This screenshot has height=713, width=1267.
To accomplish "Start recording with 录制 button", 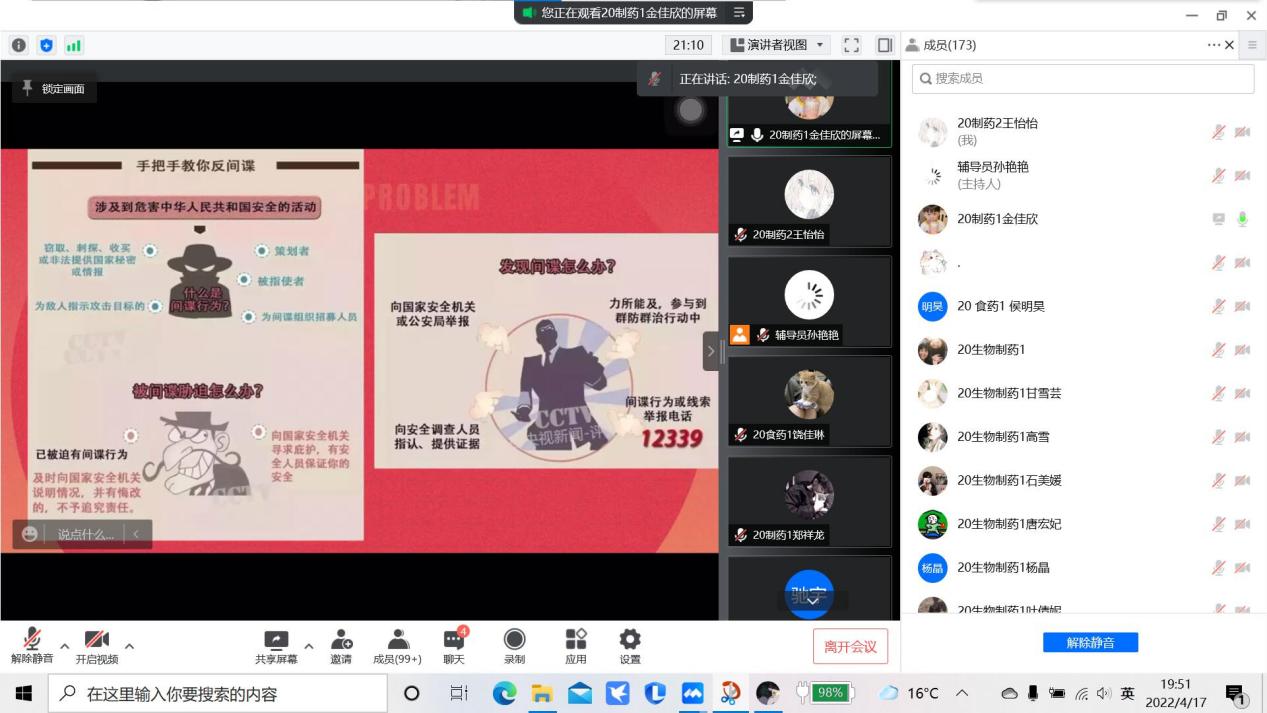I will click(514, 646).
